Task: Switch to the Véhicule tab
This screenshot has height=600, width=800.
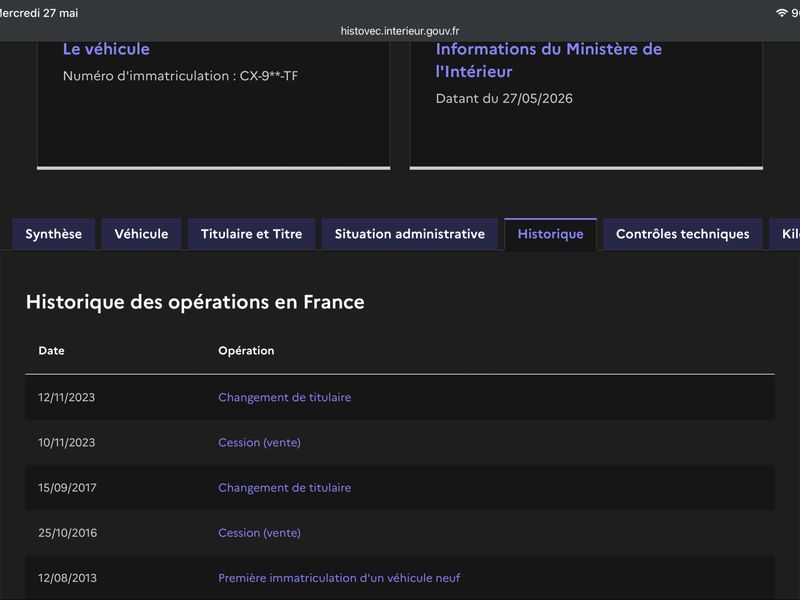Action: pos(141,234)
